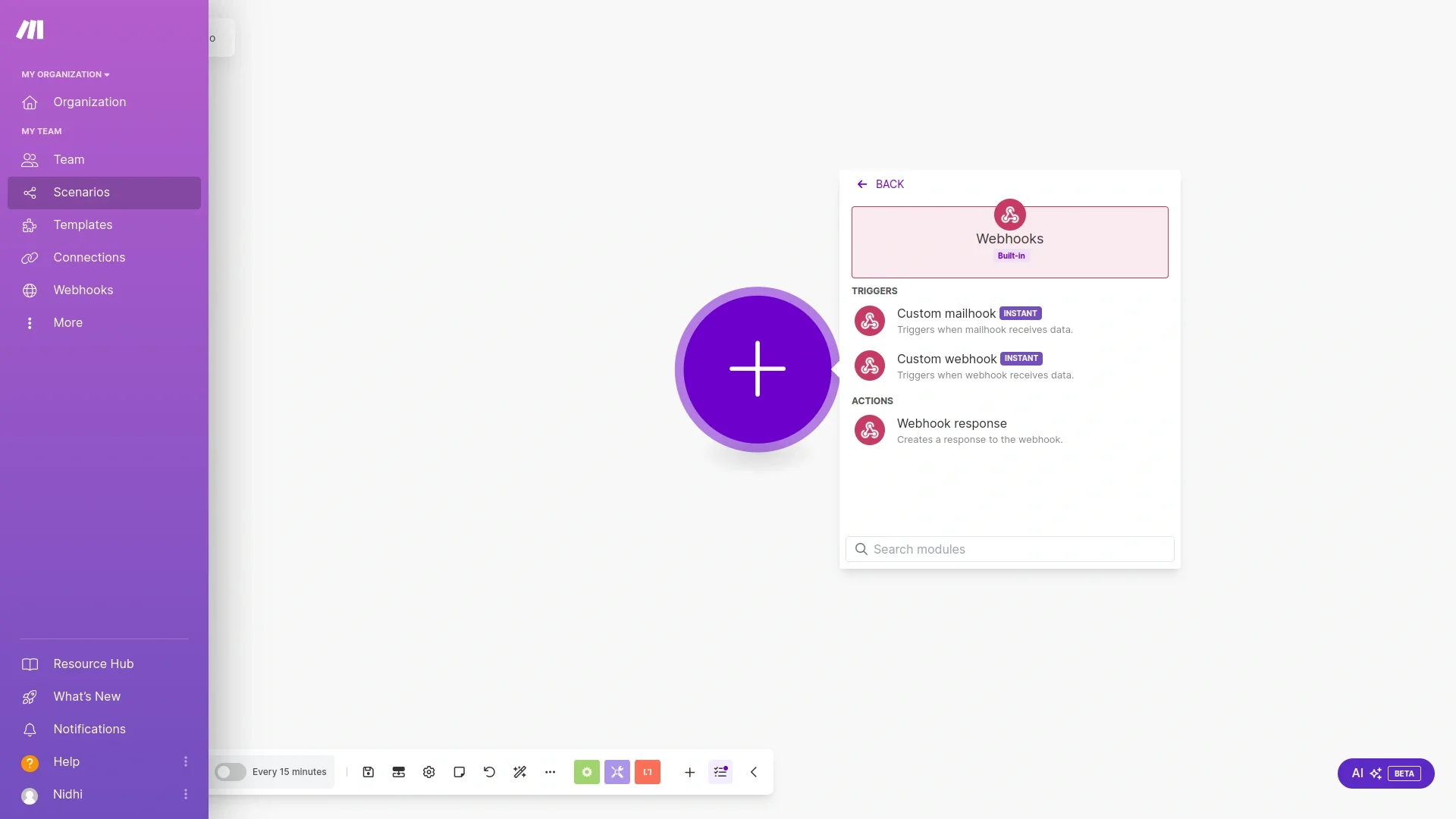Open the purple tools wrench icon

point(617,772)
